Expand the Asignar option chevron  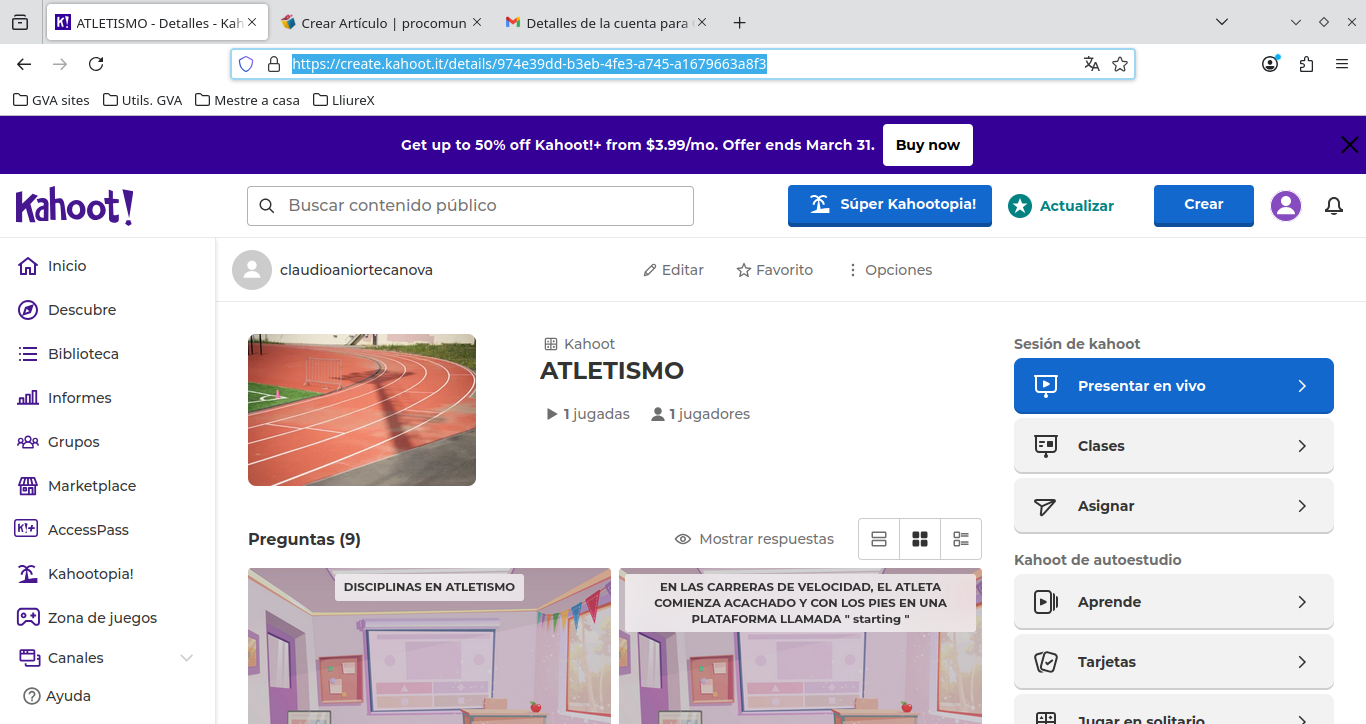tap(1301, 506)
